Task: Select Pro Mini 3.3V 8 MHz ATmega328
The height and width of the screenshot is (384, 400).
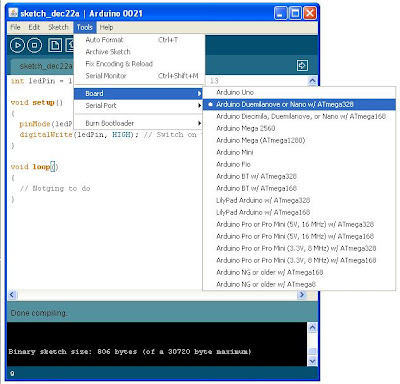Action: coord(299,248)
